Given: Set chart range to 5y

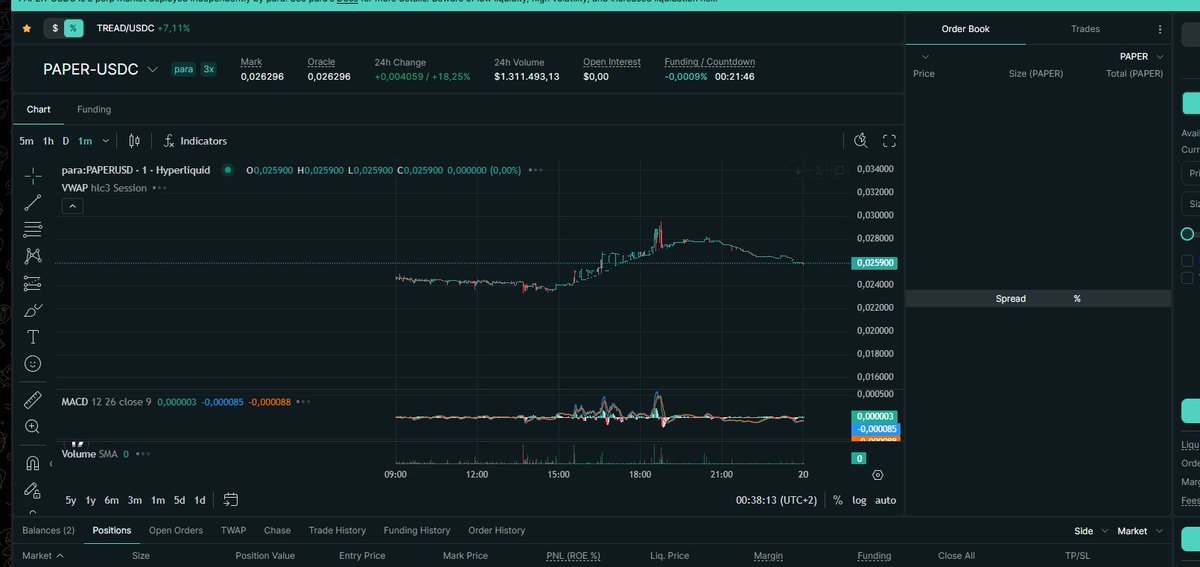Looking at the screenshot, I should click(71, 500).
